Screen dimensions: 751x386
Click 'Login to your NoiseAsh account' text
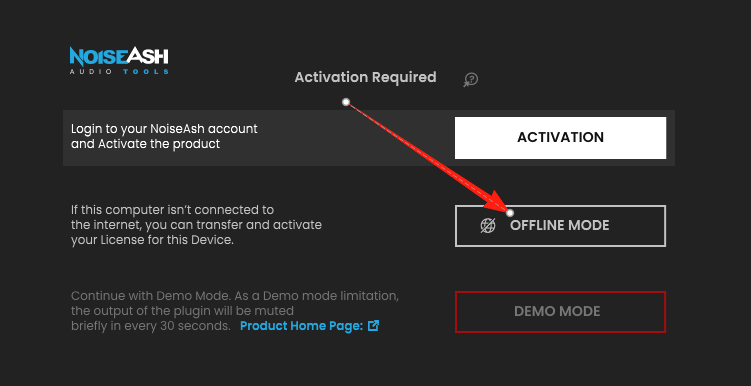(x=164, y=129)
